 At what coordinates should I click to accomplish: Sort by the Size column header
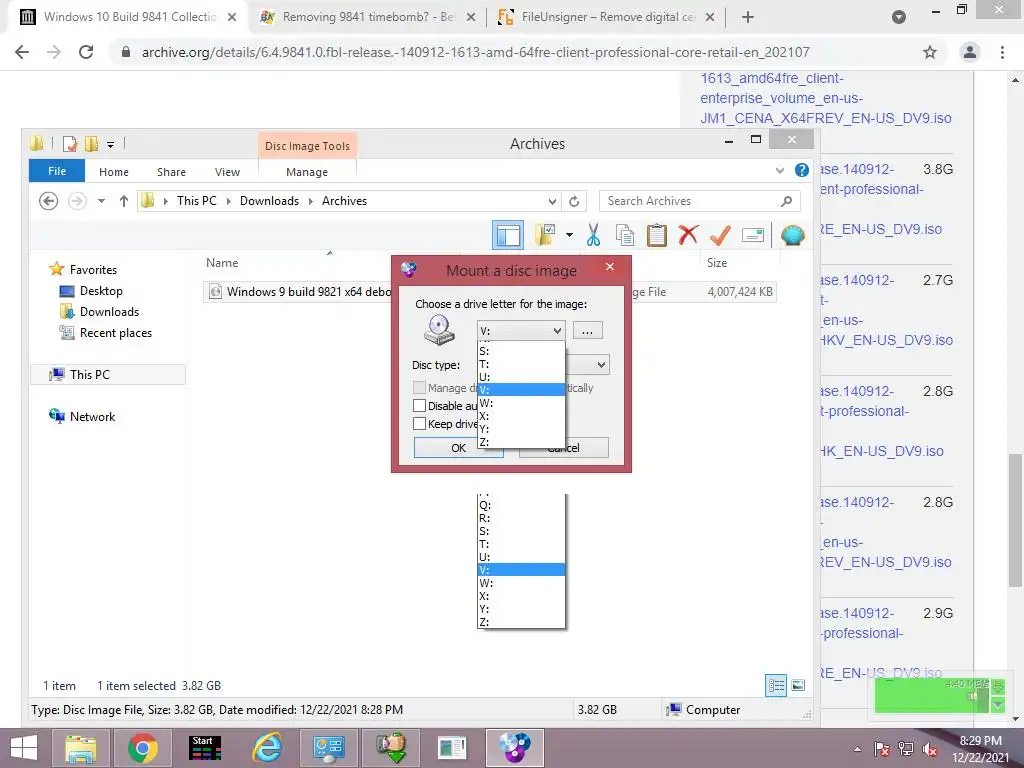pyautogui.click(x=716, y=263)
